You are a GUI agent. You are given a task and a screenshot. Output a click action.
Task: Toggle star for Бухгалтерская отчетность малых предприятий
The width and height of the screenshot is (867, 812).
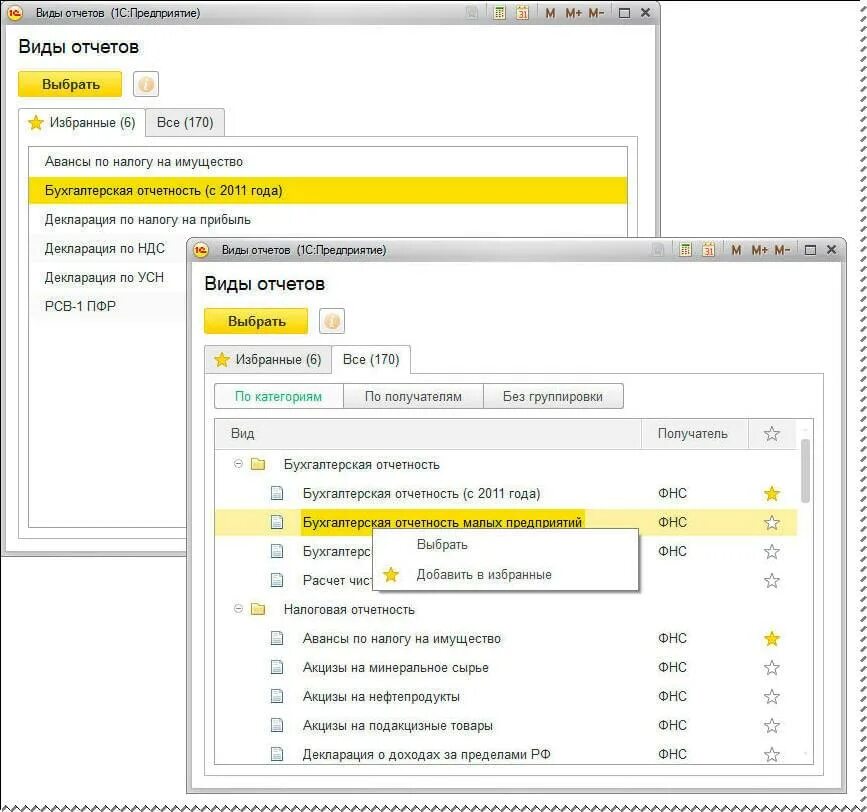click(x=772, y=522)
